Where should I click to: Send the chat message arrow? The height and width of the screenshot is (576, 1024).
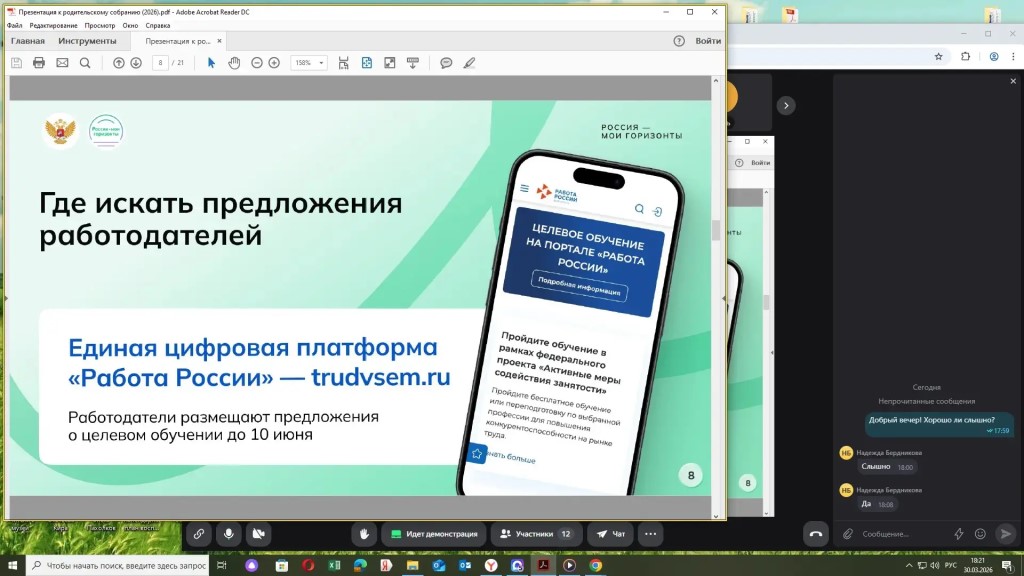1006,534
